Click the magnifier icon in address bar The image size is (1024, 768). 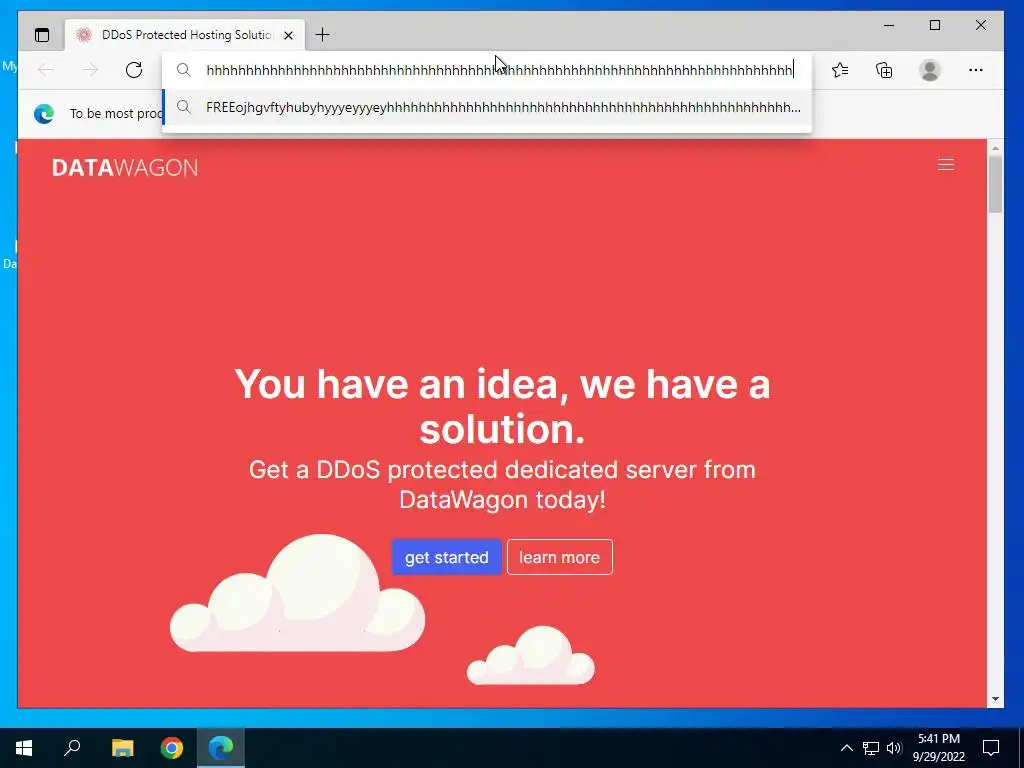click(x=184, y=70)
